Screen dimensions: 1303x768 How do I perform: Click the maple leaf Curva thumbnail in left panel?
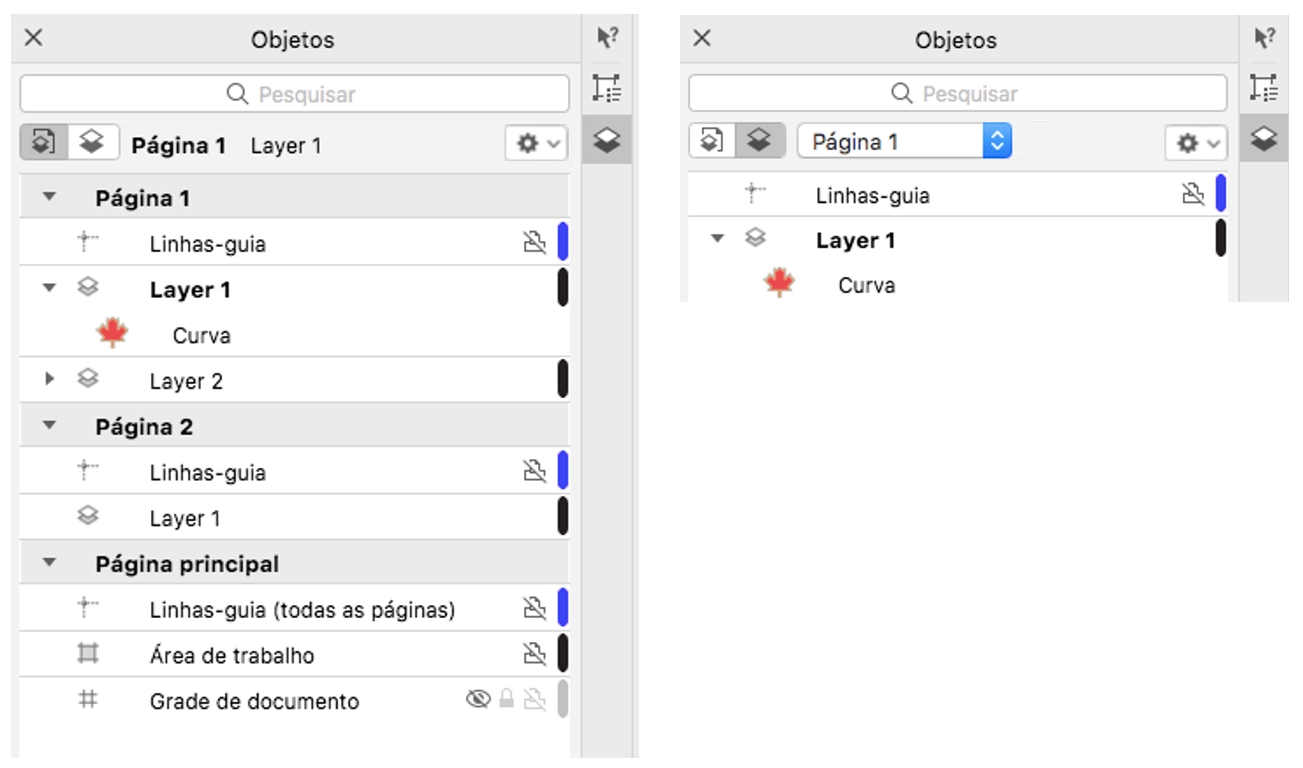coord(112,334)
